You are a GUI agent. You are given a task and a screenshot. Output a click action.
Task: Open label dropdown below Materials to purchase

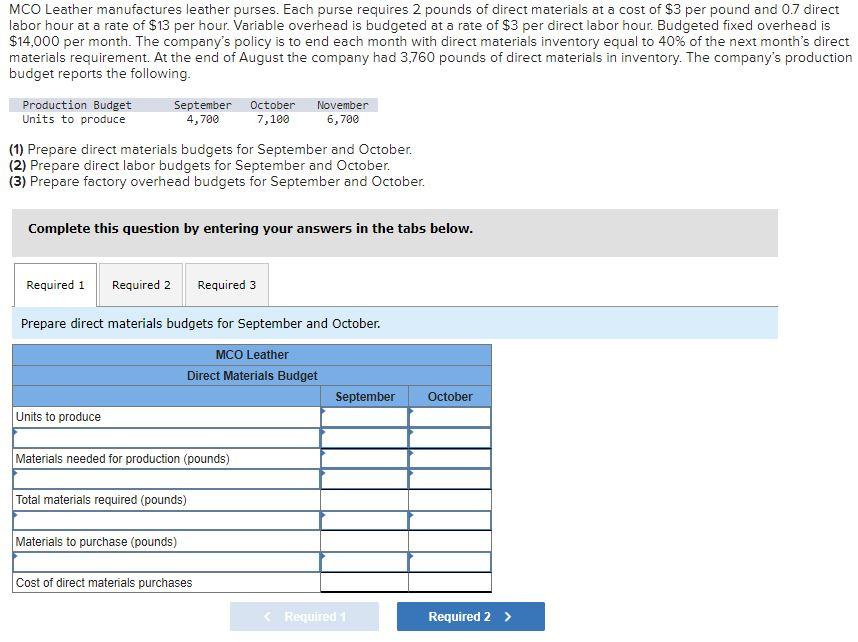(x=166, y=562)
